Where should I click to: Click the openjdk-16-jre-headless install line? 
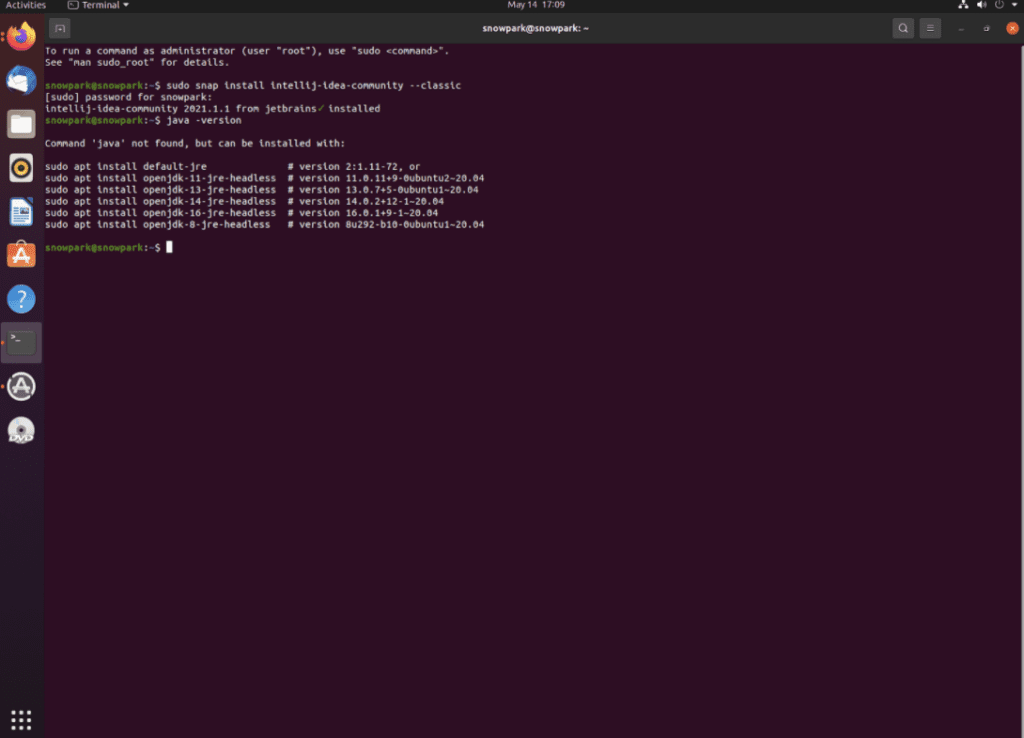[242, 213]
